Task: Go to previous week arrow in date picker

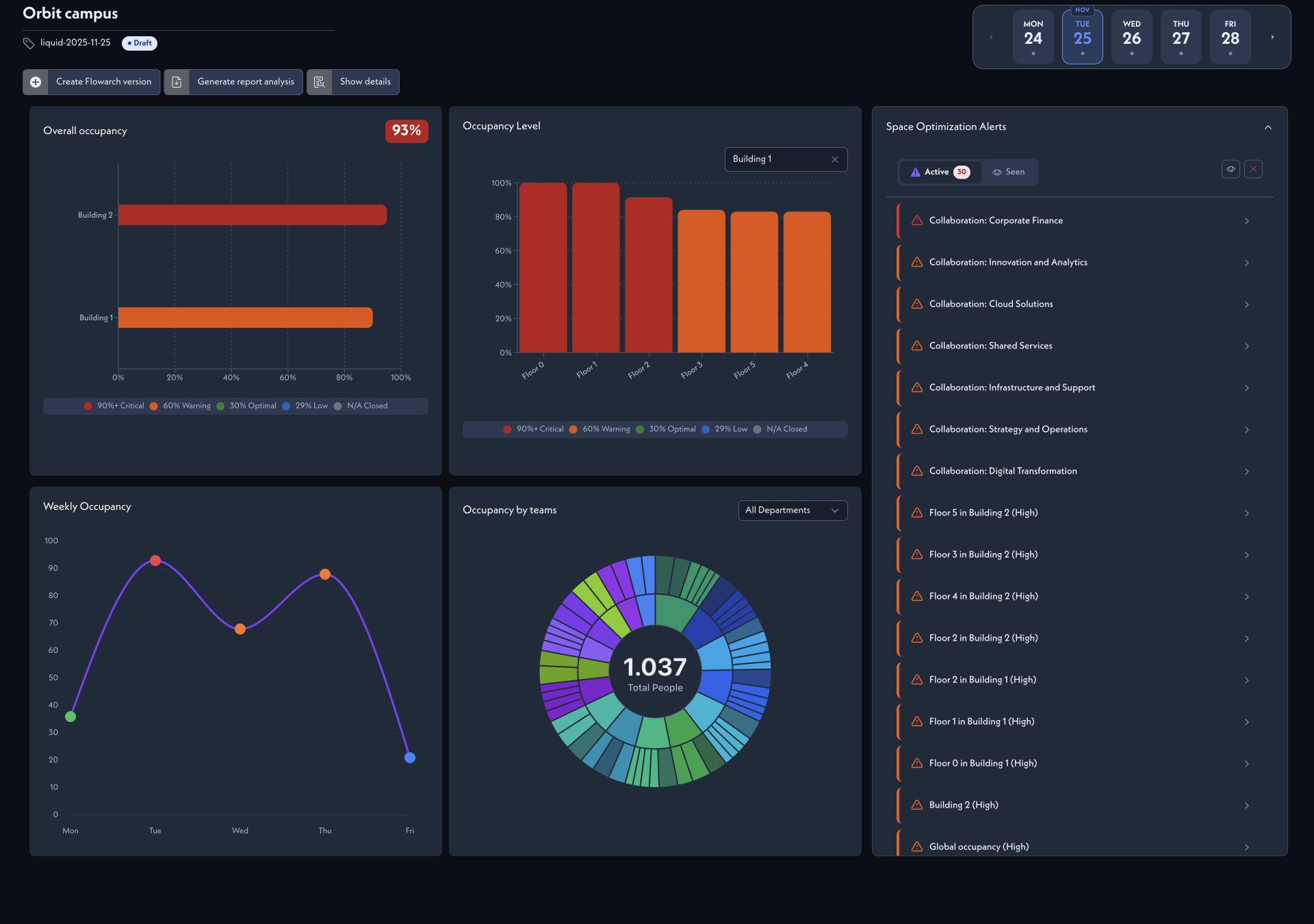Action: click(x=991, y=37)
